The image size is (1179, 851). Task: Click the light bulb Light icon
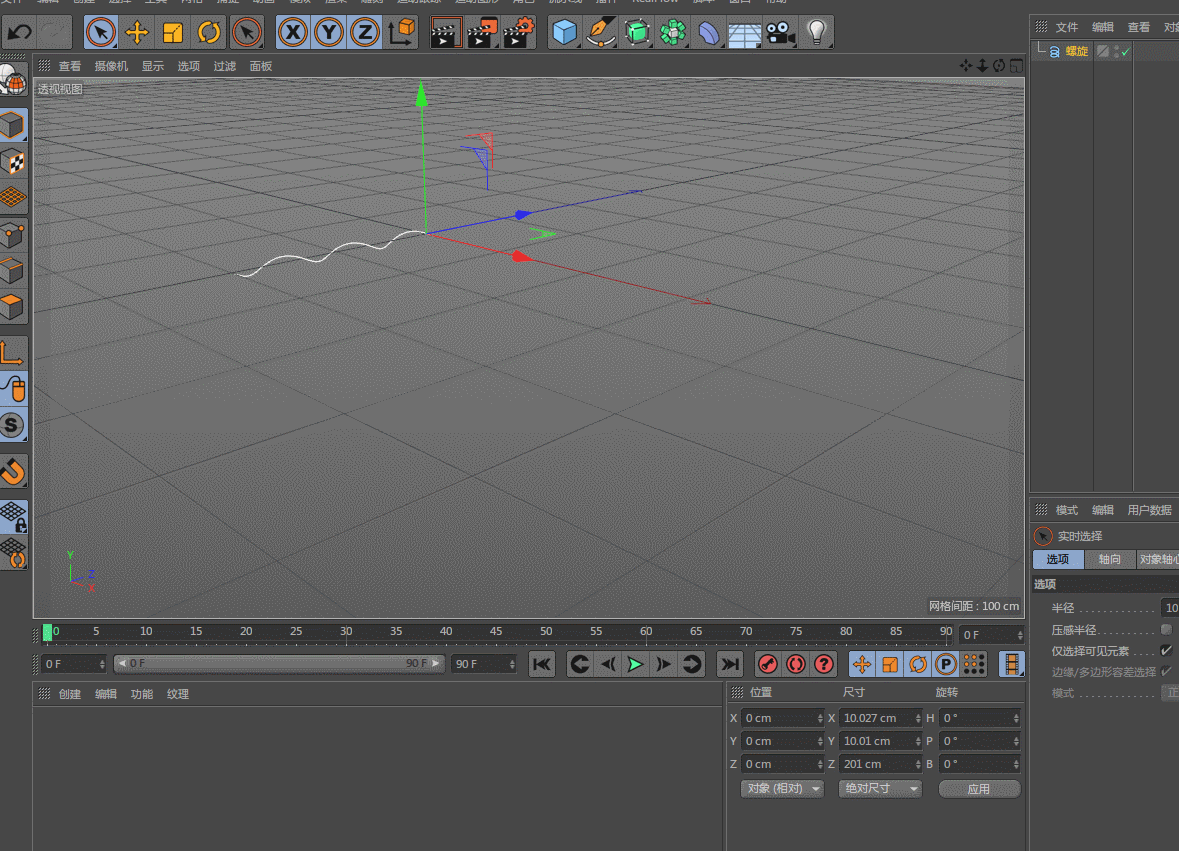817,33
